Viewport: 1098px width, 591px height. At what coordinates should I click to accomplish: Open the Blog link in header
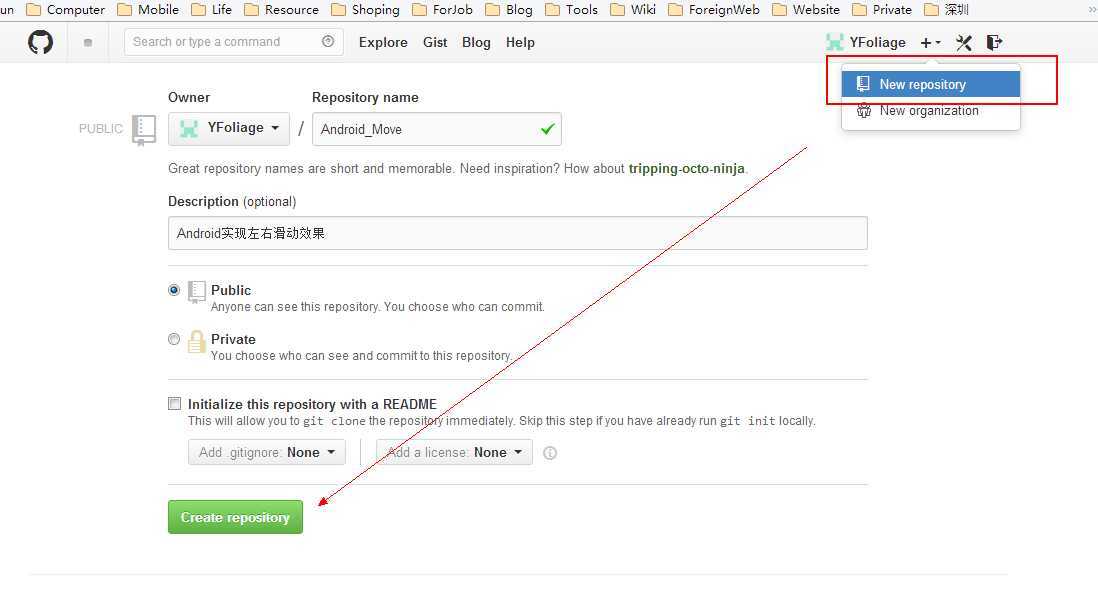click(476, 43)
